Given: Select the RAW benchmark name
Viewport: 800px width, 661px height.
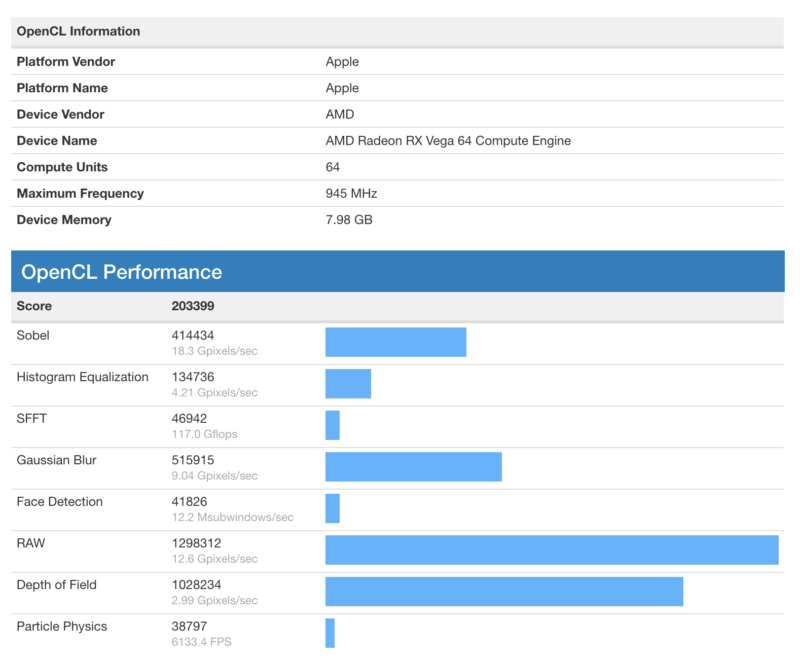Looking at the screenshot, I should 31,543.
